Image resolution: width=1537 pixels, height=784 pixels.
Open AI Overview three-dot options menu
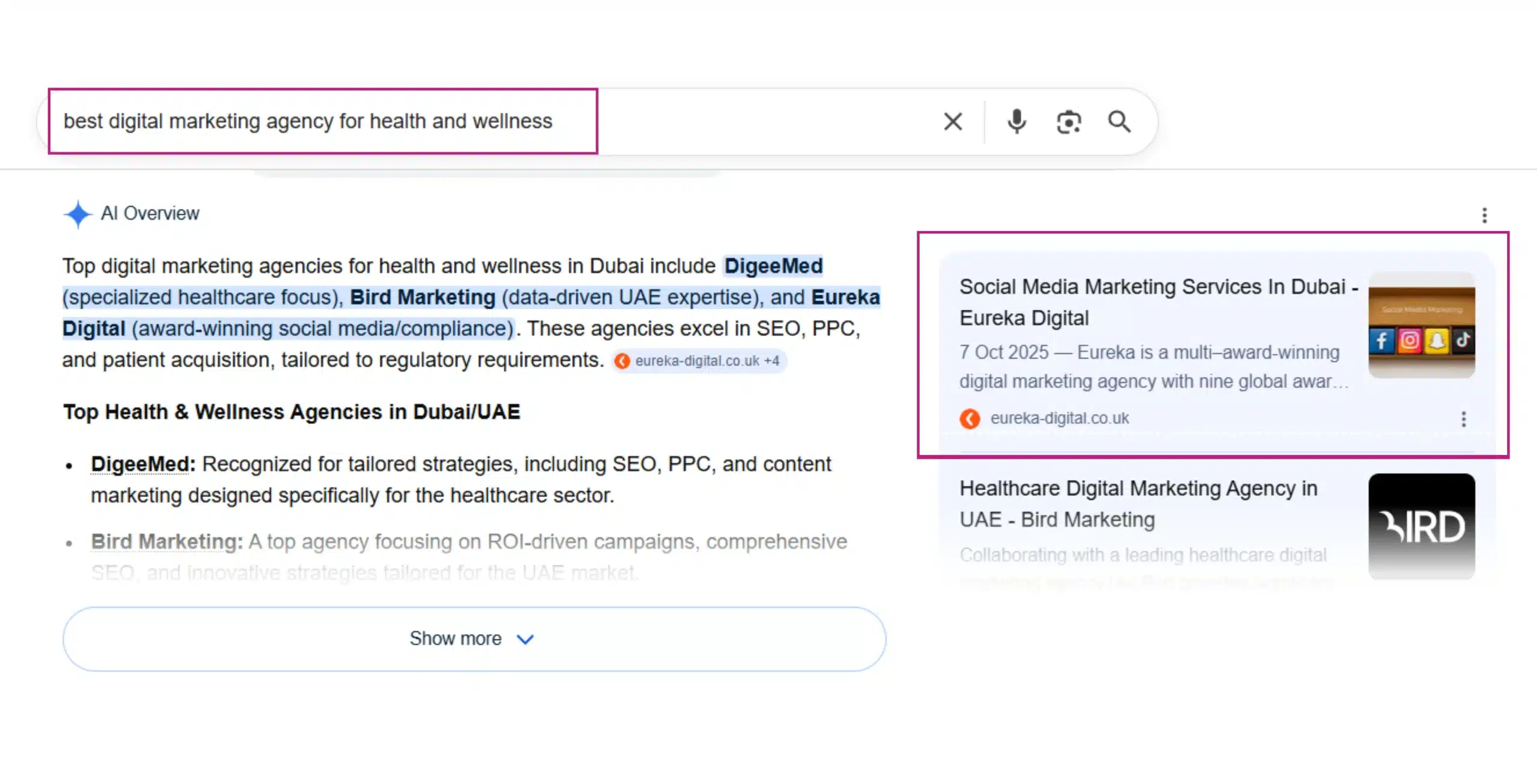1484,215
